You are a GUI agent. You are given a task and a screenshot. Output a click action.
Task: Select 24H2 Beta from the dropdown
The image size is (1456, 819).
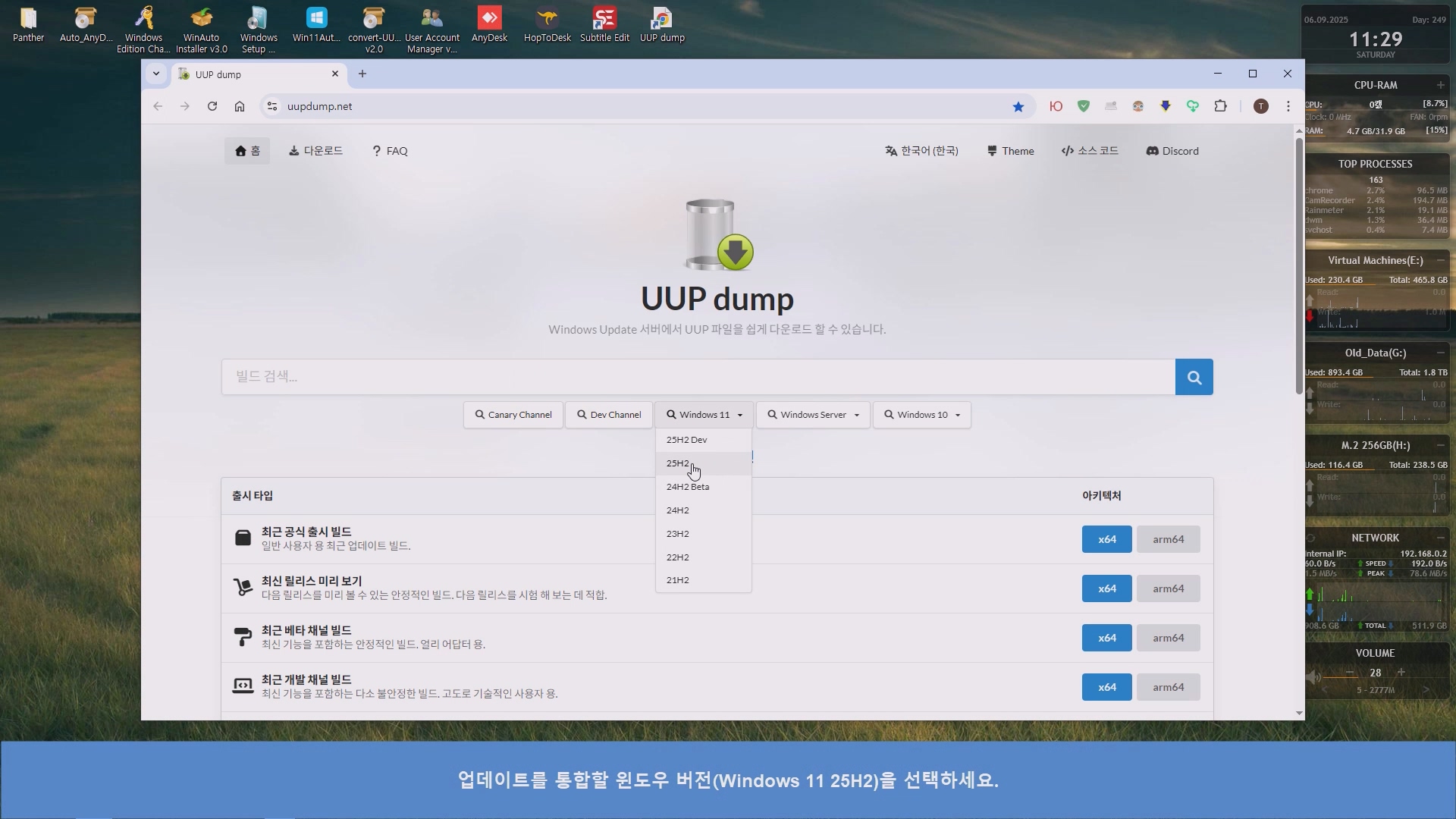click(704, 487)
